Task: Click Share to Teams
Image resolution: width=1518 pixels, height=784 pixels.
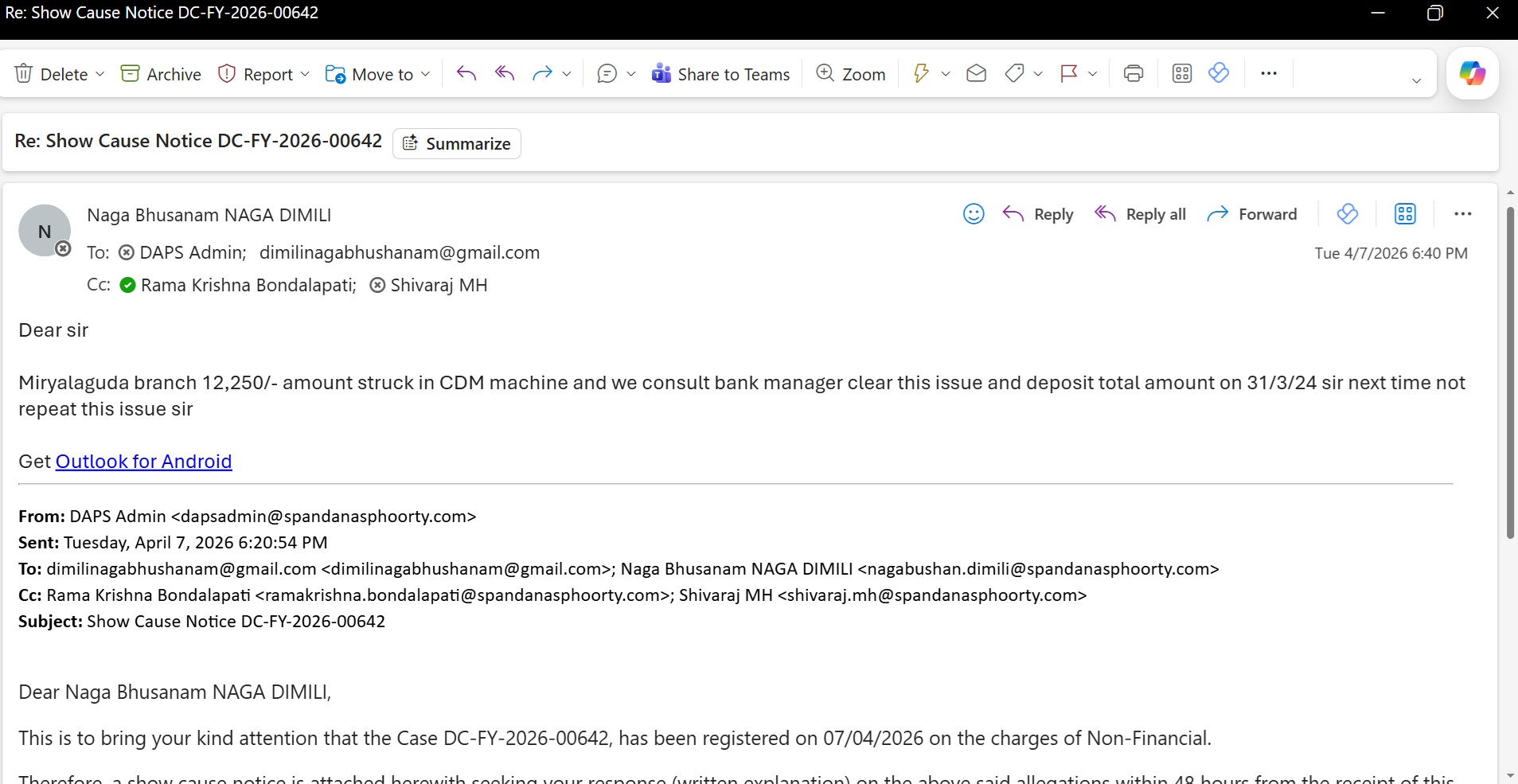Action: [720, 74]
